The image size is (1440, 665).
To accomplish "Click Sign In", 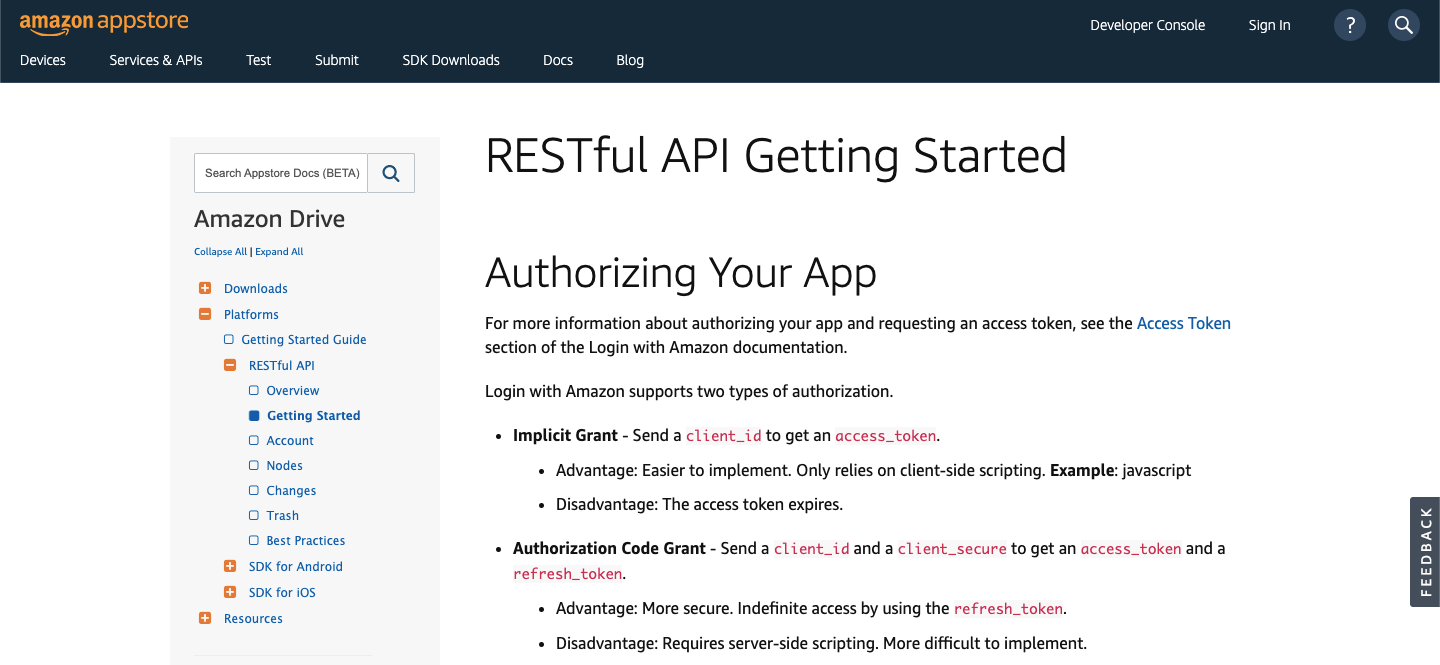I will coord(1269,24).
